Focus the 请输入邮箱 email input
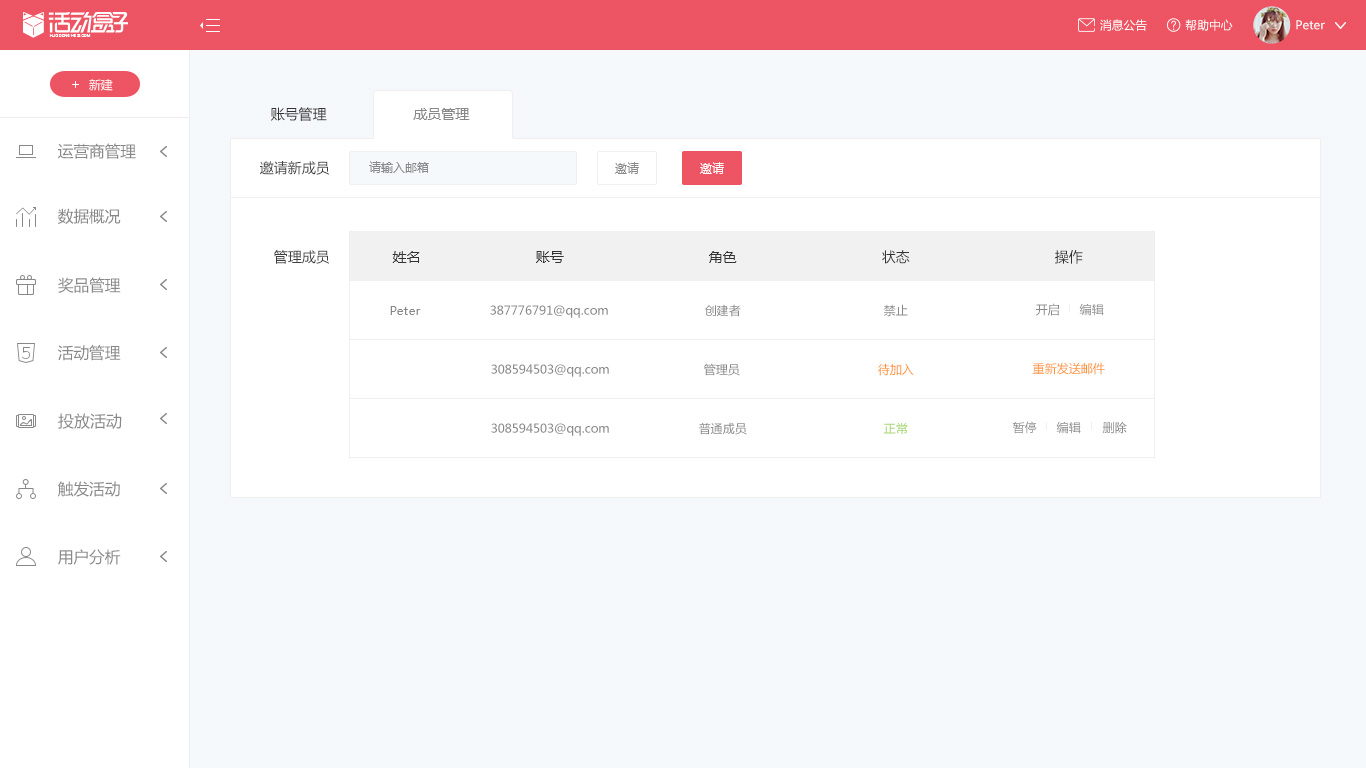 point(463,168)
